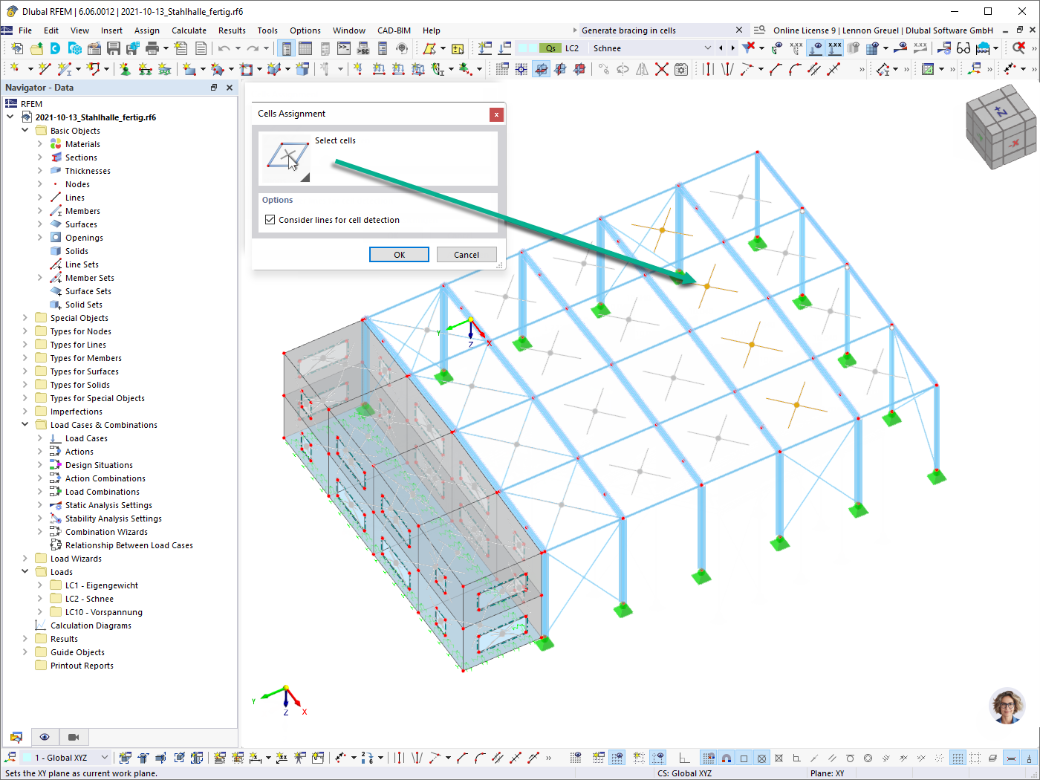Open the Assign menu

pos(147,31)
